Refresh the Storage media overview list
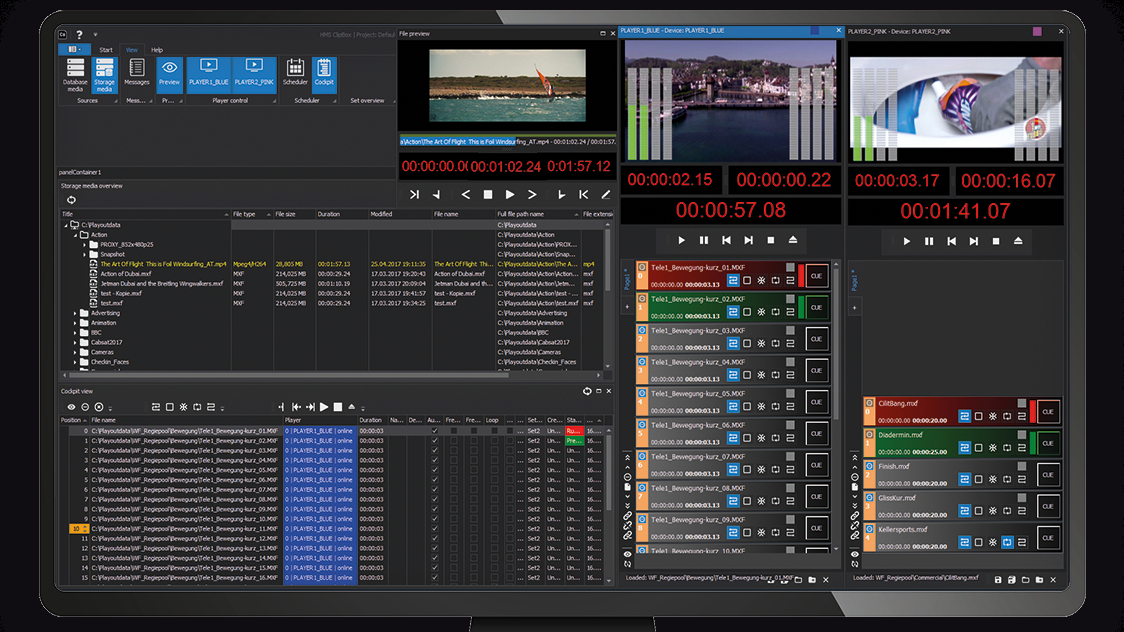The image size is (1124, 632). pos(71,200)
